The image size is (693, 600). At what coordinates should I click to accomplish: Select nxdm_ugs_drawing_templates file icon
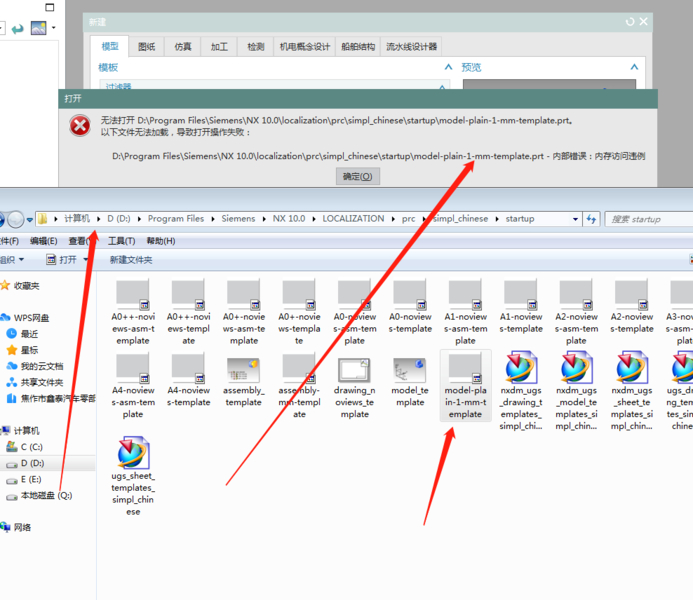pyautogui.click(x=521, y=367)
